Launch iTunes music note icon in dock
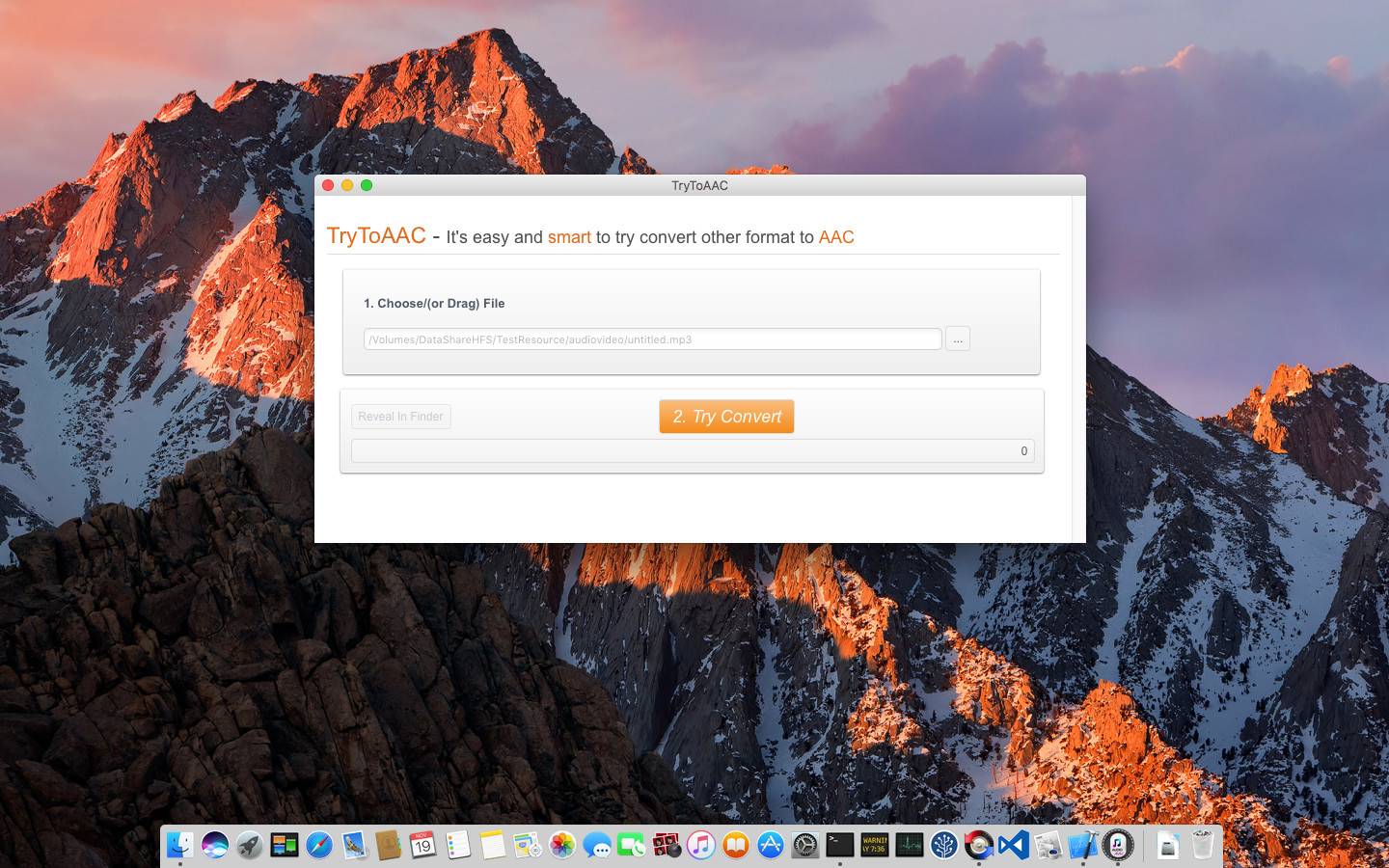The image size is (1389, 868). click(700, 846)
